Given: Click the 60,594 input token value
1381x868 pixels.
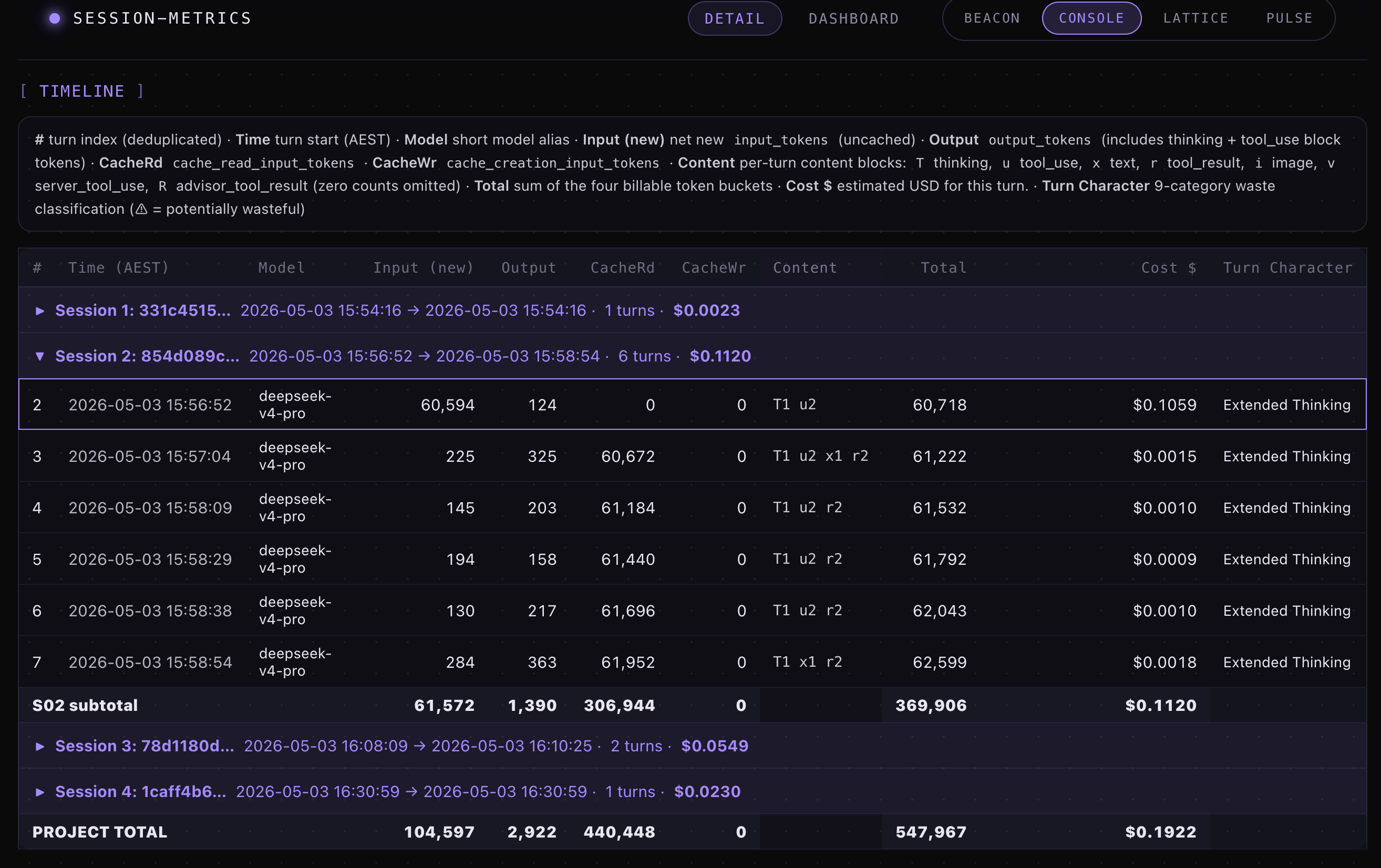Looking at the screenshot, I should (x=447, y=405).
